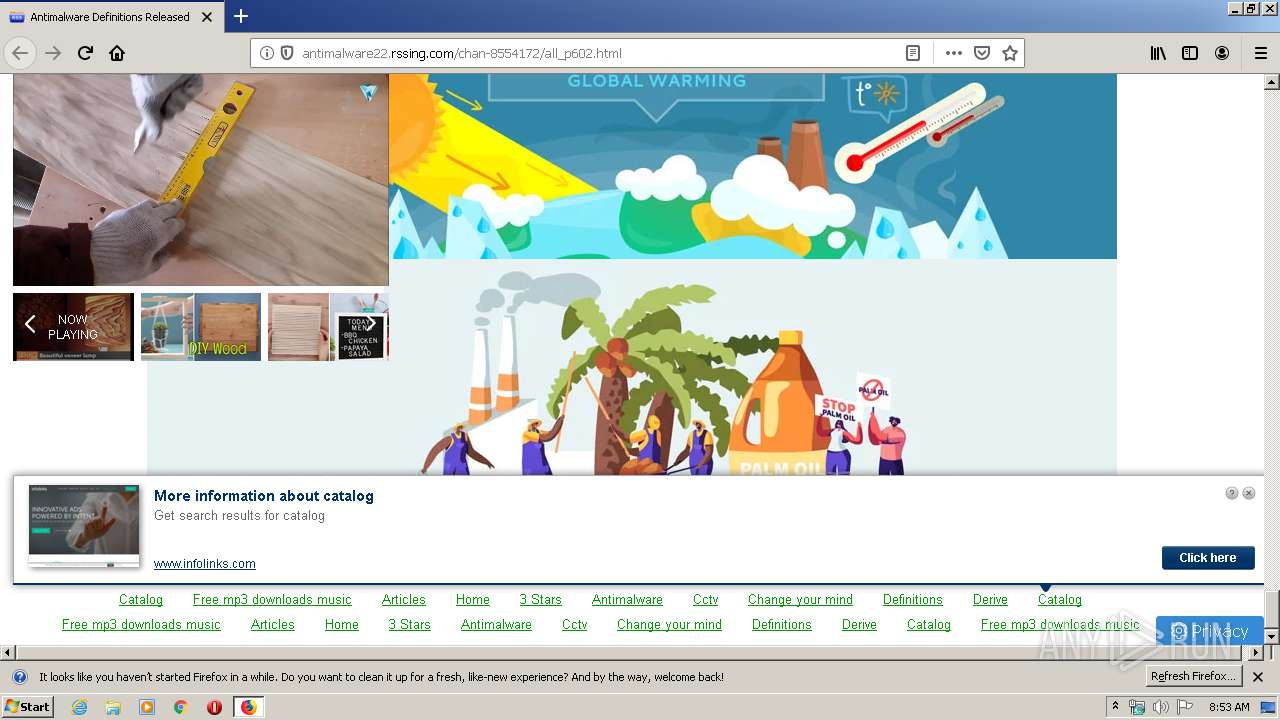Click the taskbar clock 8:53 AM
Image resolution: width=1280 pixels, height=720 pixels.
point(1229,707)
